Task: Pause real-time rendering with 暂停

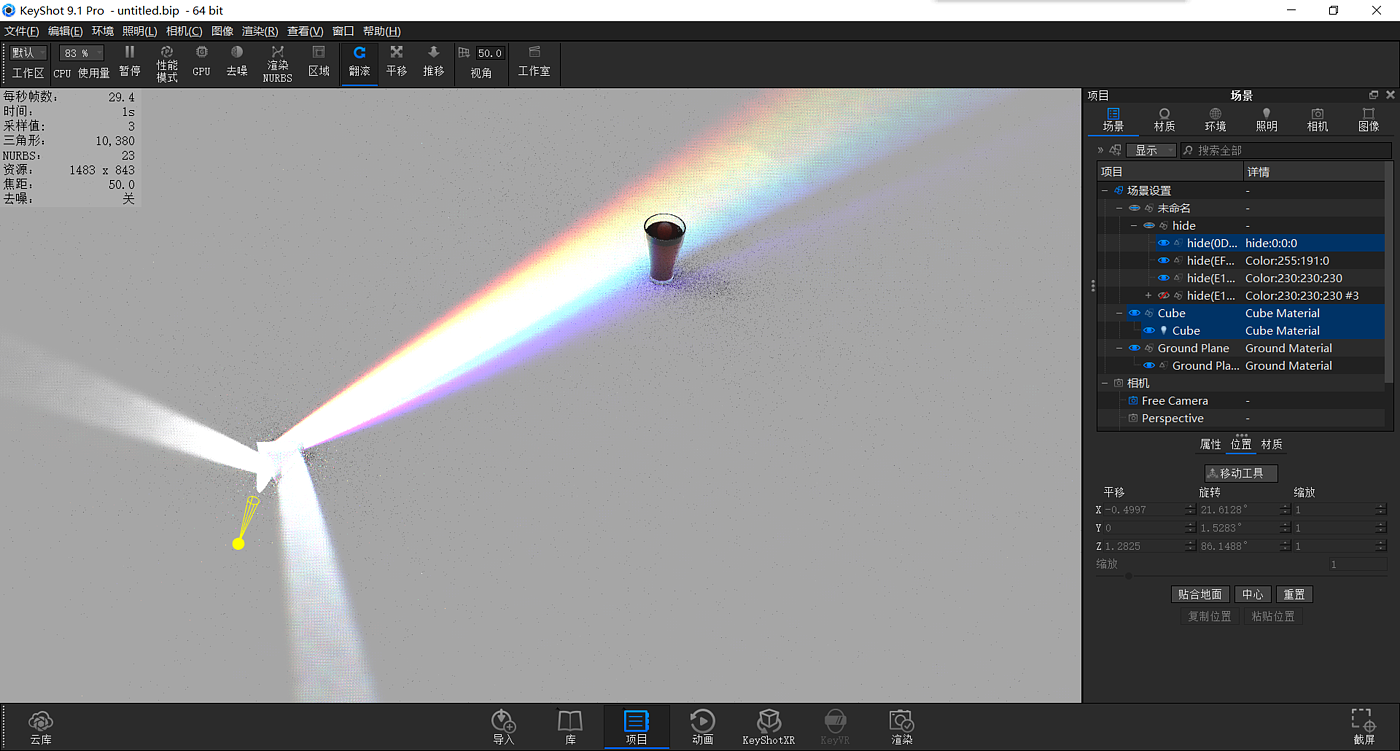Action: point(129,61)
